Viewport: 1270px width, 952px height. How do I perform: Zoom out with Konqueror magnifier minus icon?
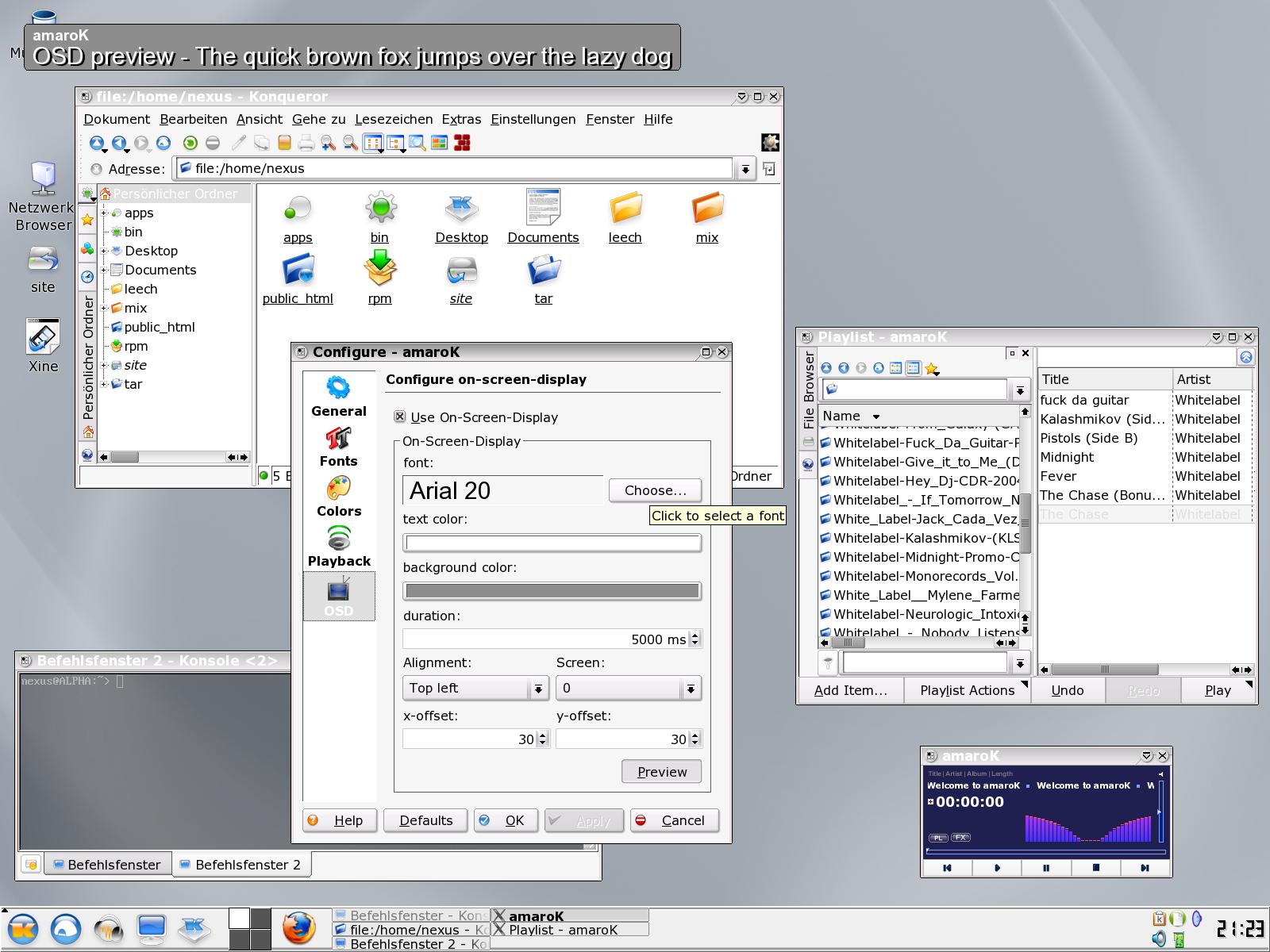(350, 143)
